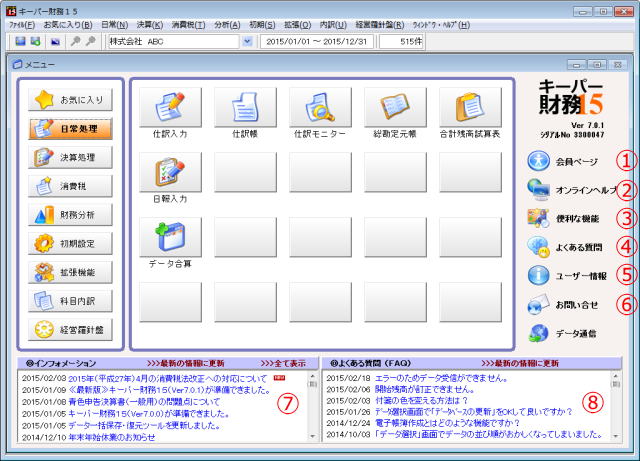Open the 経営羅針盤(R) menu
The width and height of the screenshot is (640, 461).
[380, 25]
